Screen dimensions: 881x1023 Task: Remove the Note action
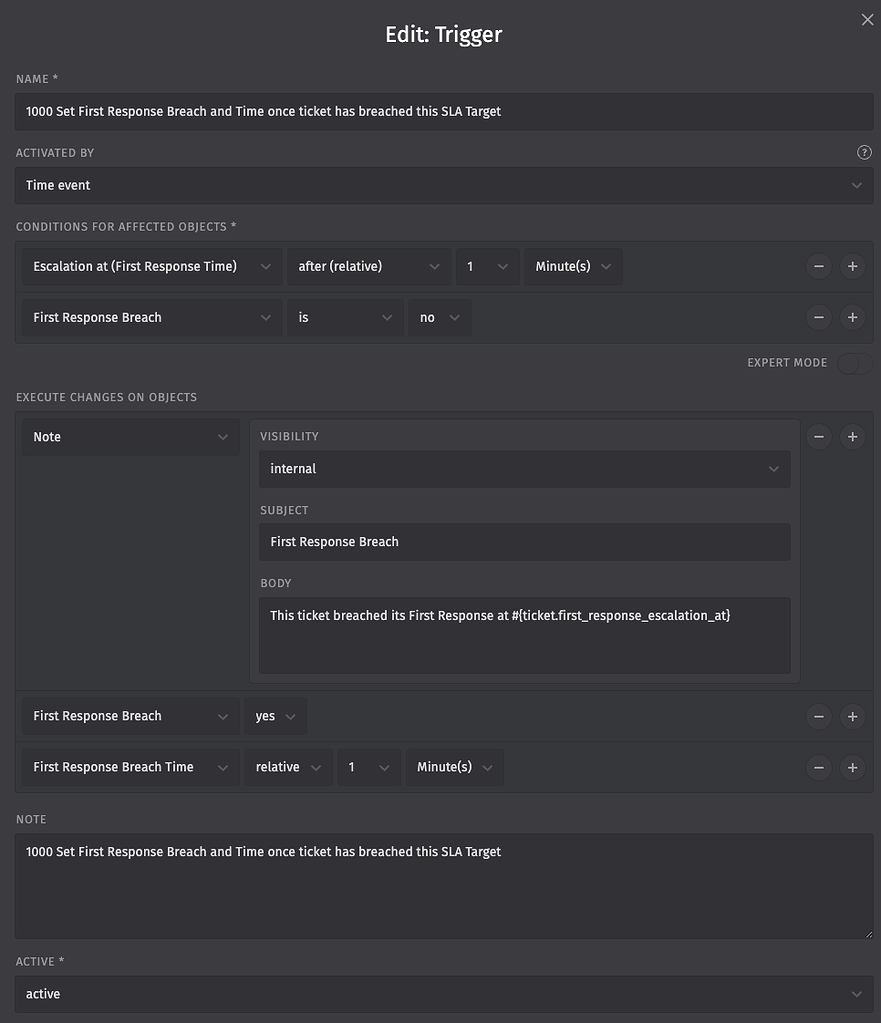click(818, 436)
